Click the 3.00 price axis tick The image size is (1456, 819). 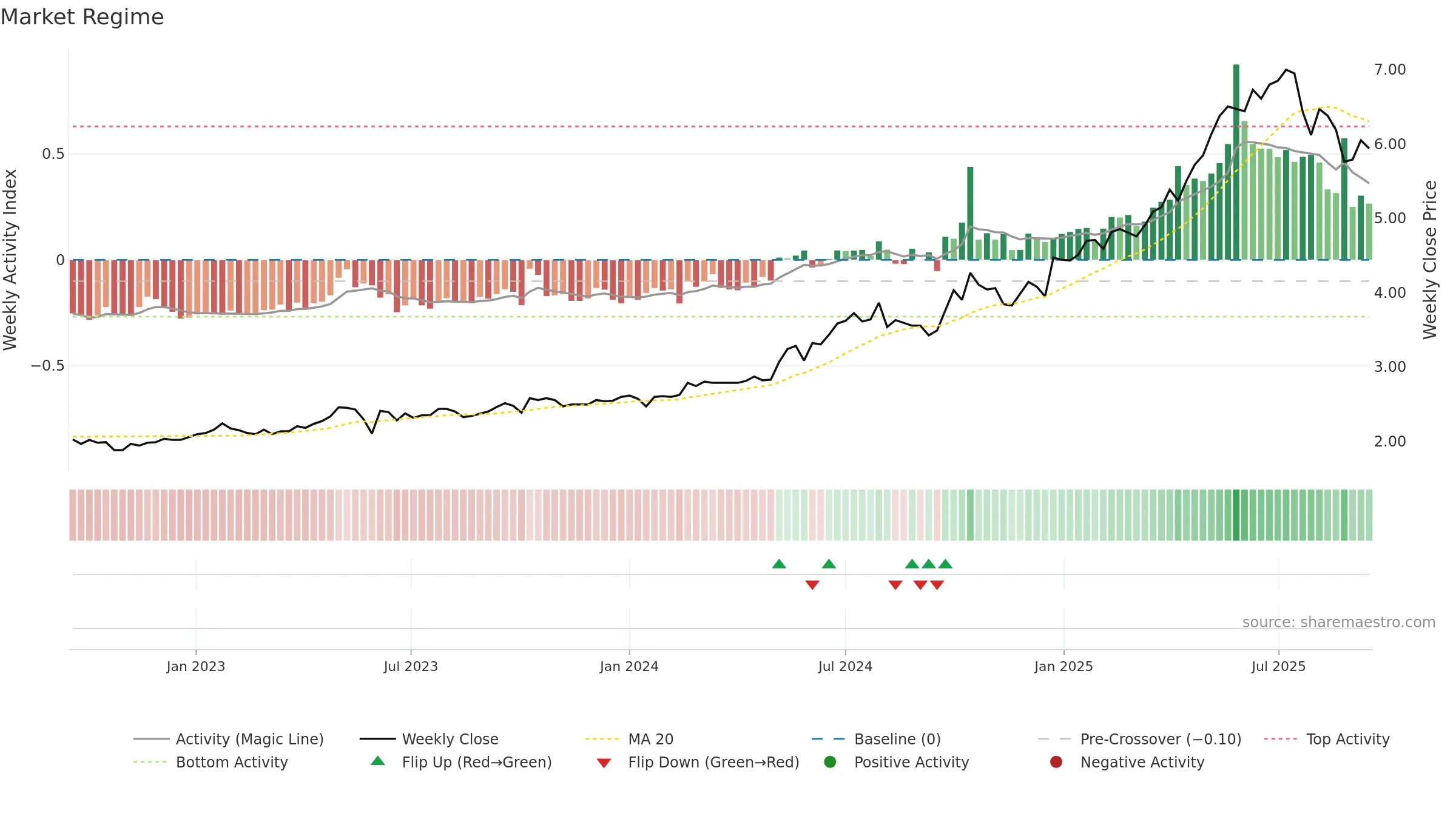coord(1390,366)
